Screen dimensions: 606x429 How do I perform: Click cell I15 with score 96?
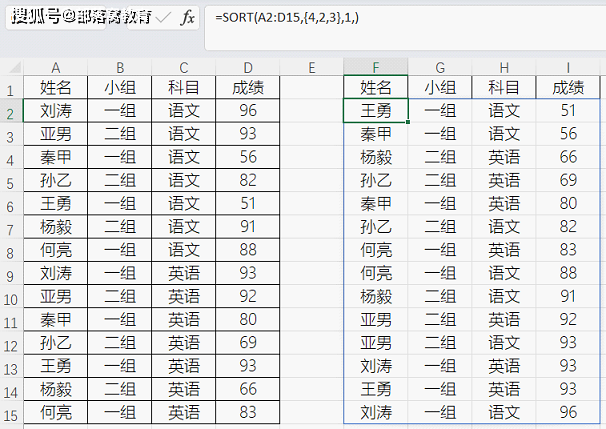[568, 411]
